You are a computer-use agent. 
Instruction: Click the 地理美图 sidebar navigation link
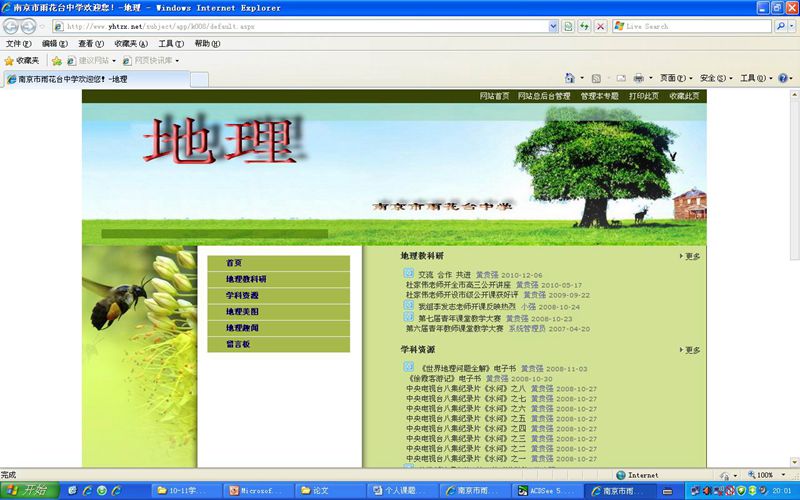[242, 311]
